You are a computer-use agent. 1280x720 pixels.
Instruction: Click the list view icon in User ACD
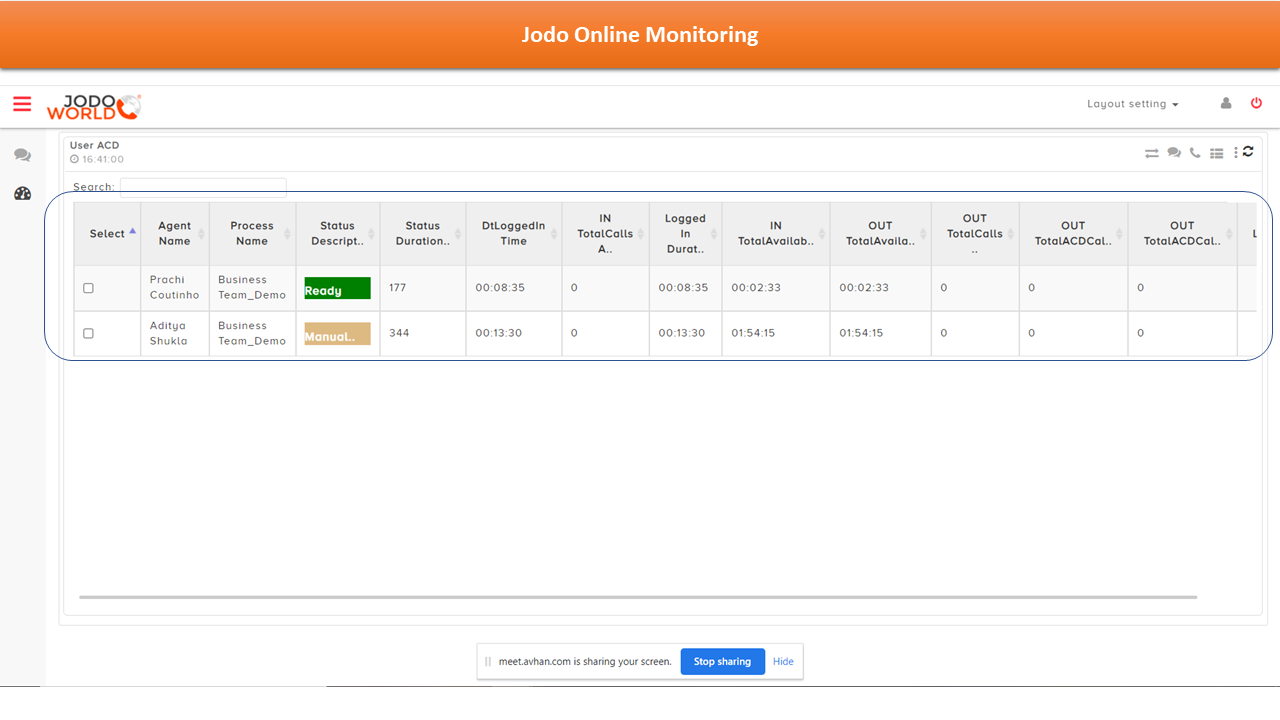click(x=1216, y=153)
